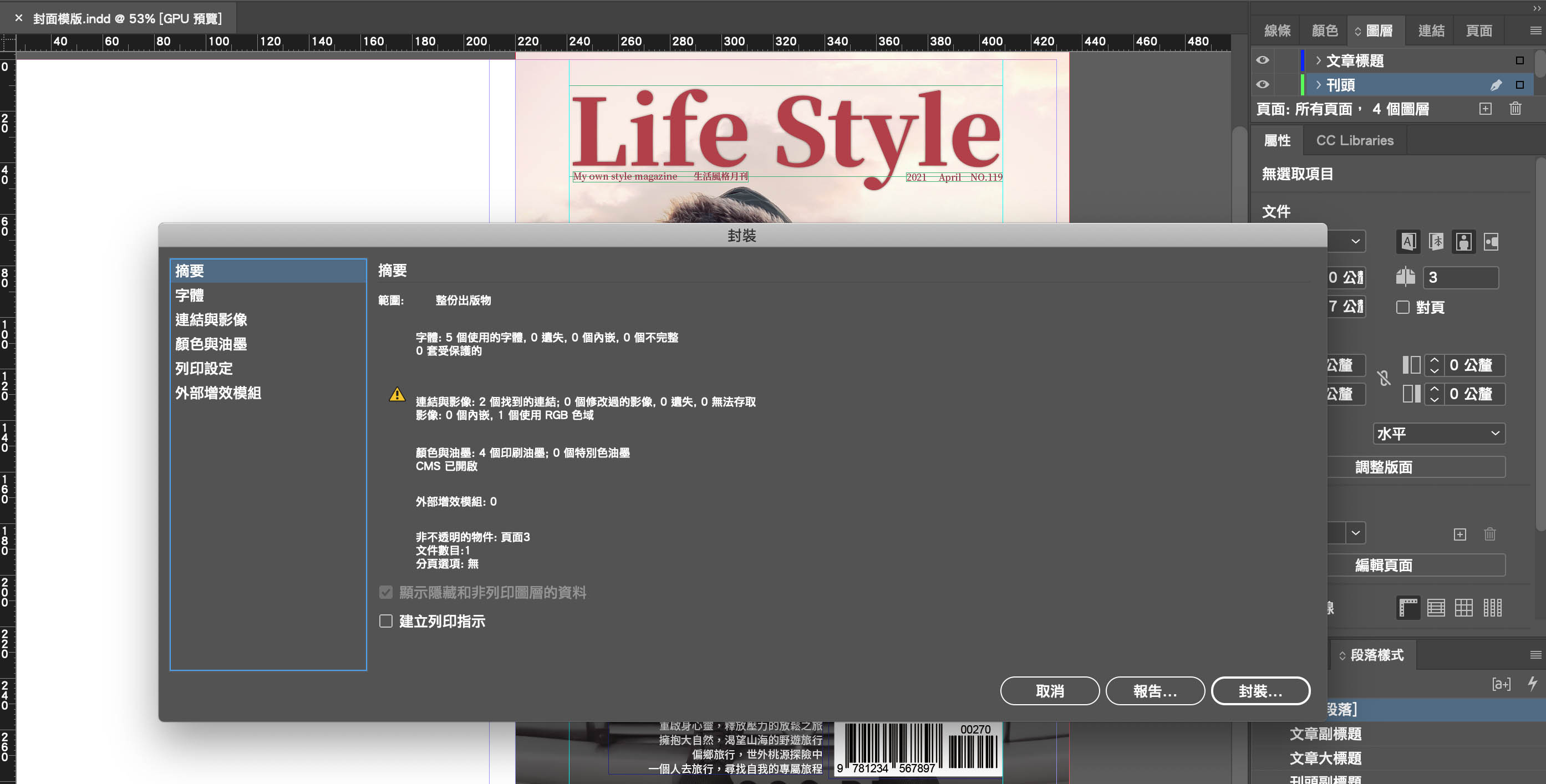The image size is (1546, 784).
Task: Click the 報告... button
Action: tap(1154, 691)
